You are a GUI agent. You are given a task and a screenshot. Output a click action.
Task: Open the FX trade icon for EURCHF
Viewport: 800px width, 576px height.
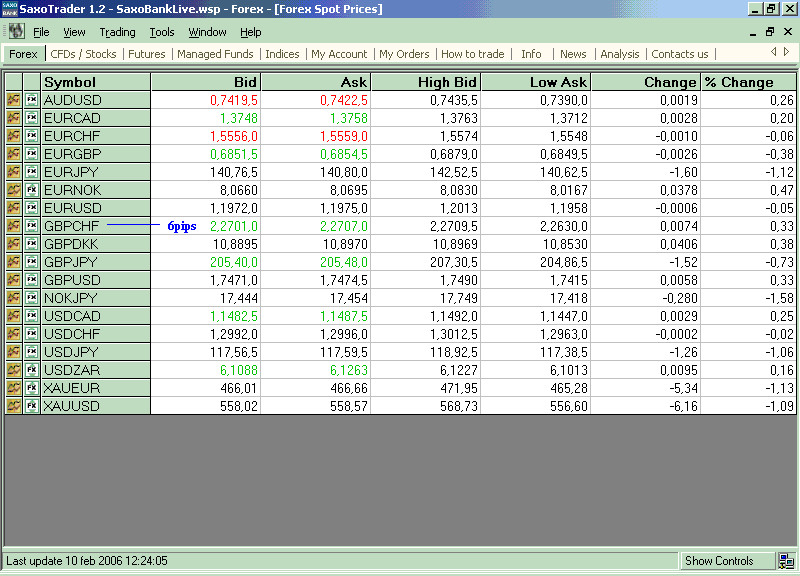click(32, 136)
